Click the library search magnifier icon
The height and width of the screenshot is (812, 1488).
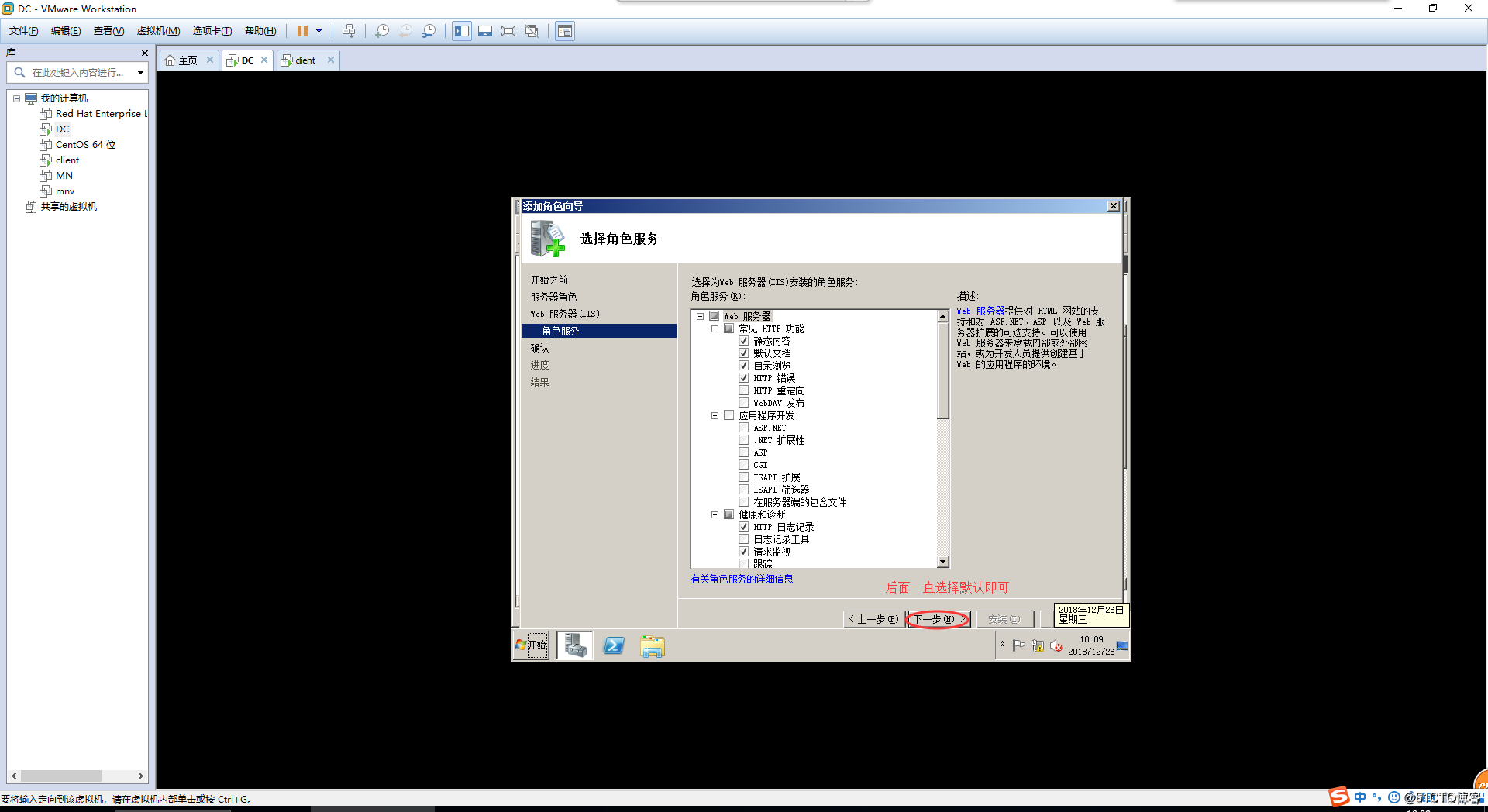(20, 72)
